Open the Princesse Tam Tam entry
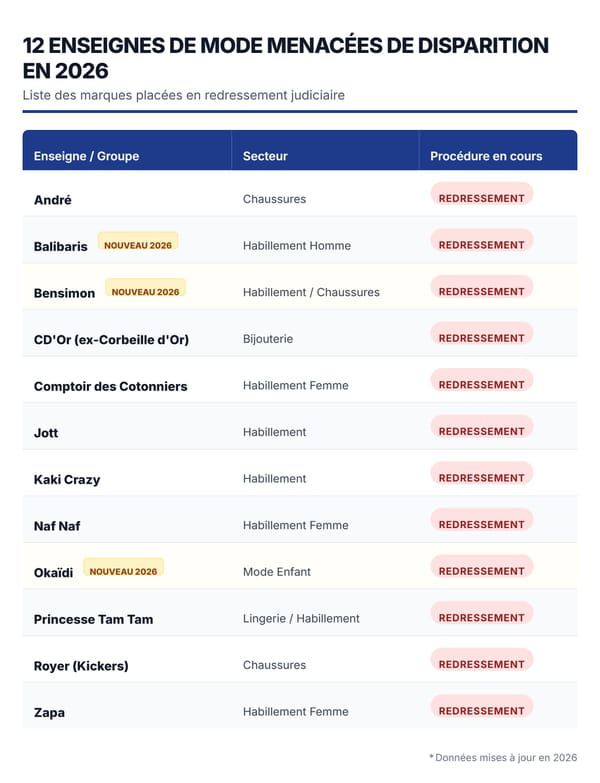 [93, 619]
